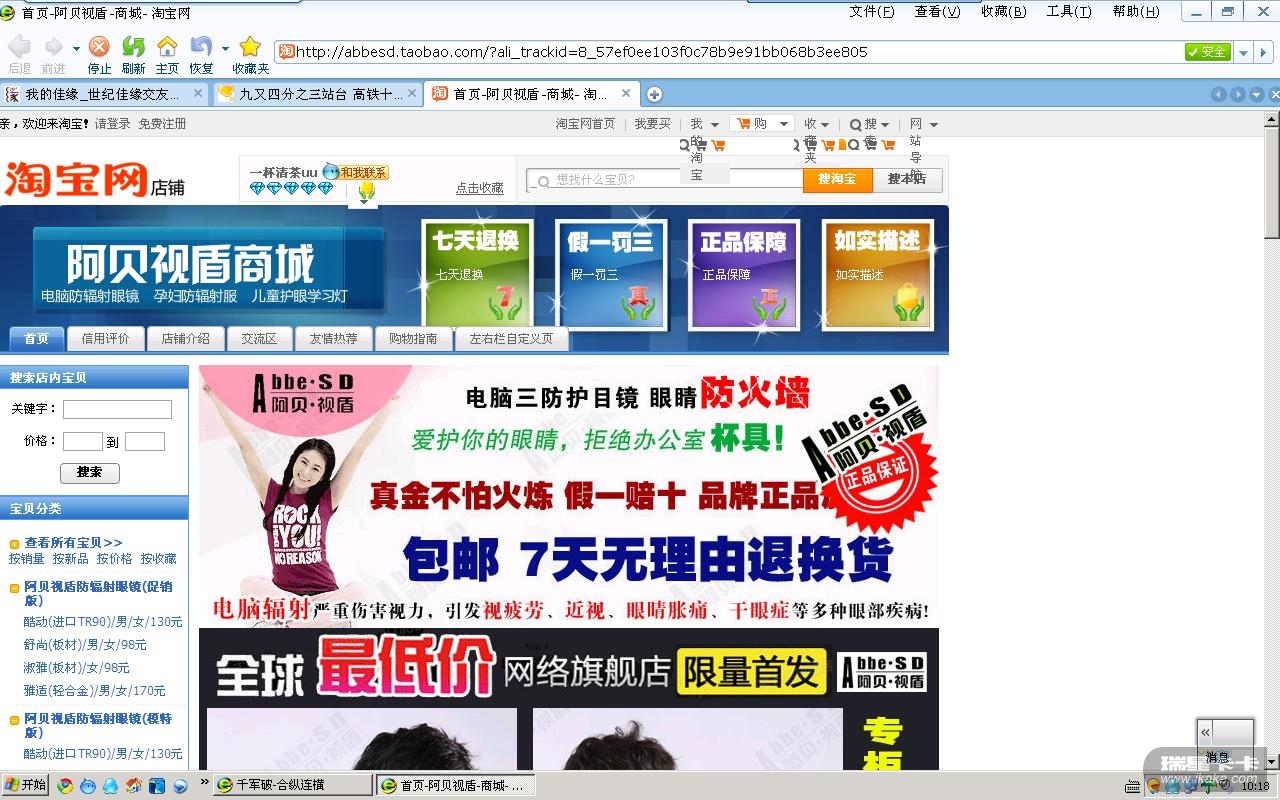Click the browser back arrow (后退)
The height and width of the screenshot is (800, 1280).
point(18,47)
